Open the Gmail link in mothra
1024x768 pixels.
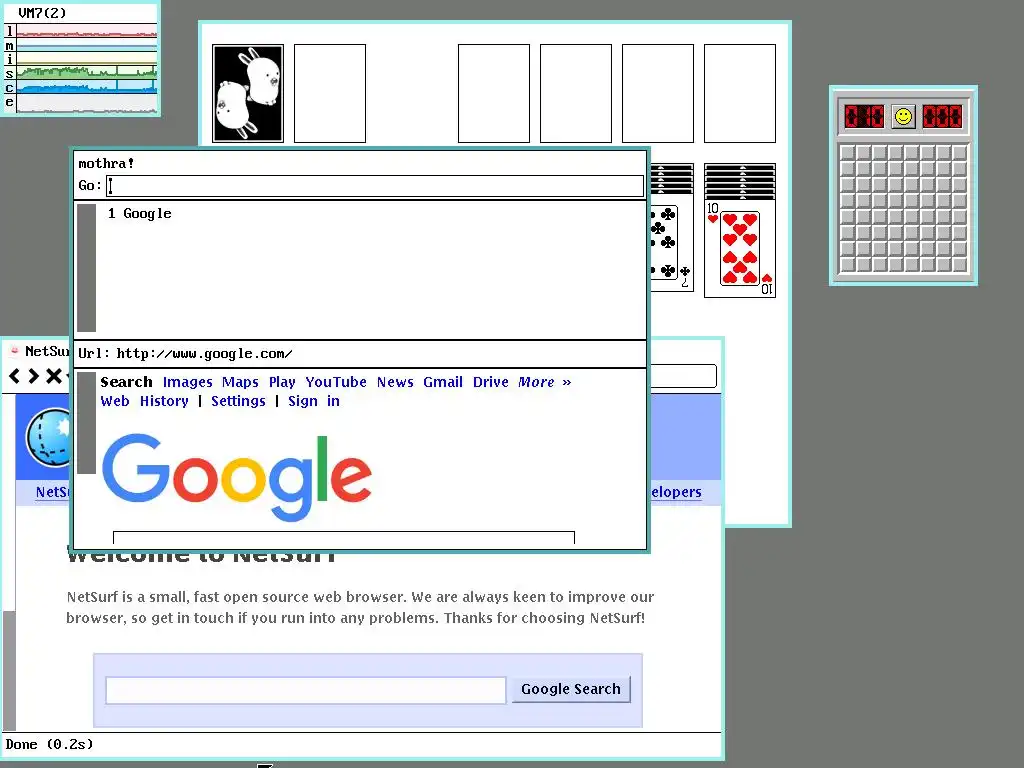(x=443, y=382)
